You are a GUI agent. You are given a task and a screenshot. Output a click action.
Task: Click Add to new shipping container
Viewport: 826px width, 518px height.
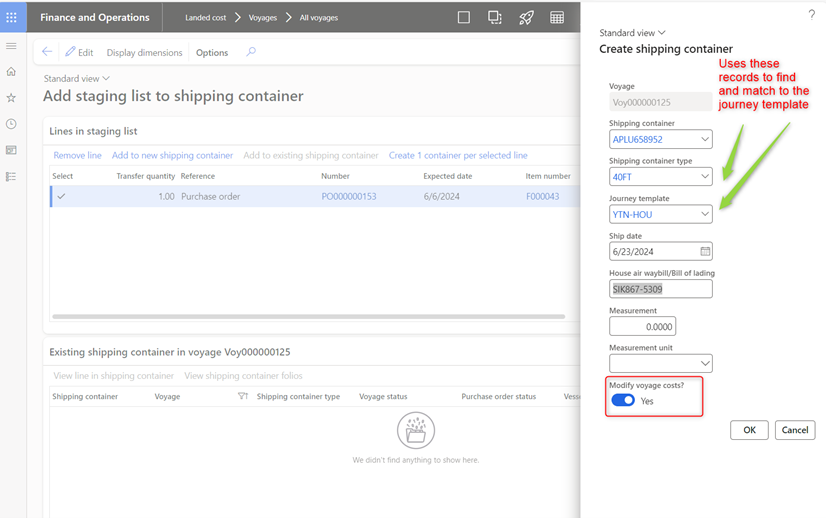tap(172, 155)
